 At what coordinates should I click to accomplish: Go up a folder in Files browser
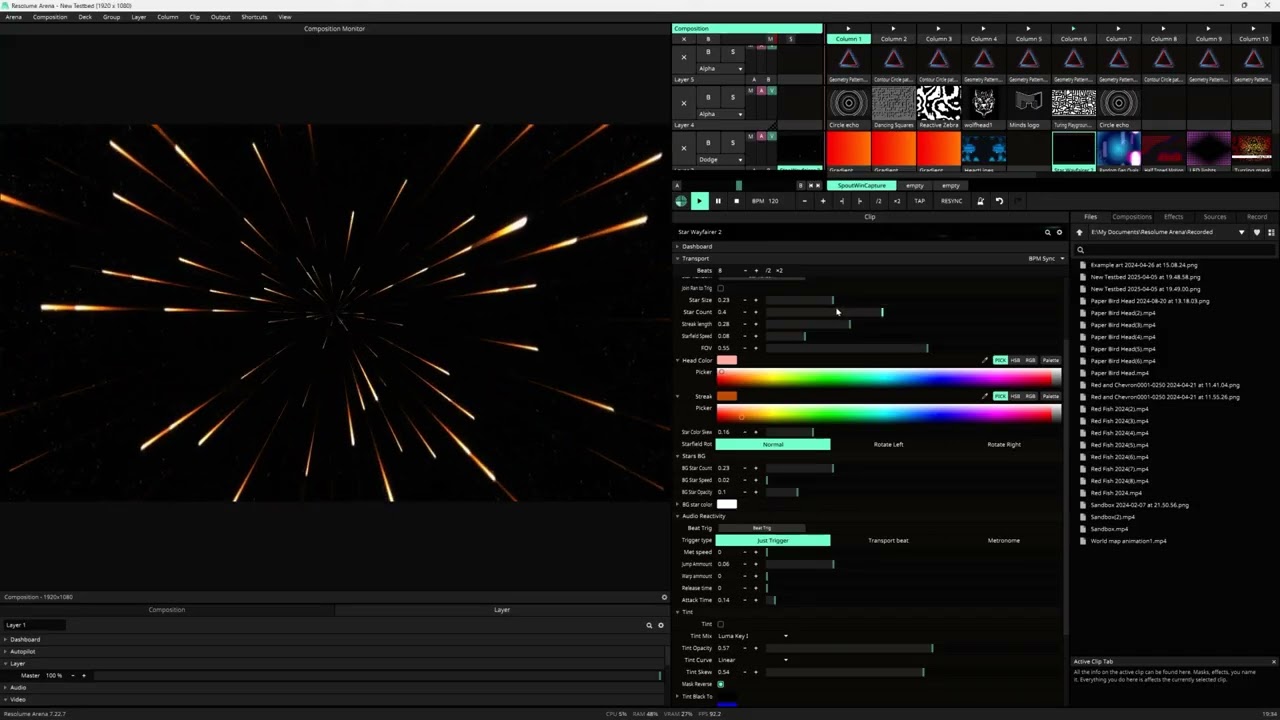[x=1080, y=232]
